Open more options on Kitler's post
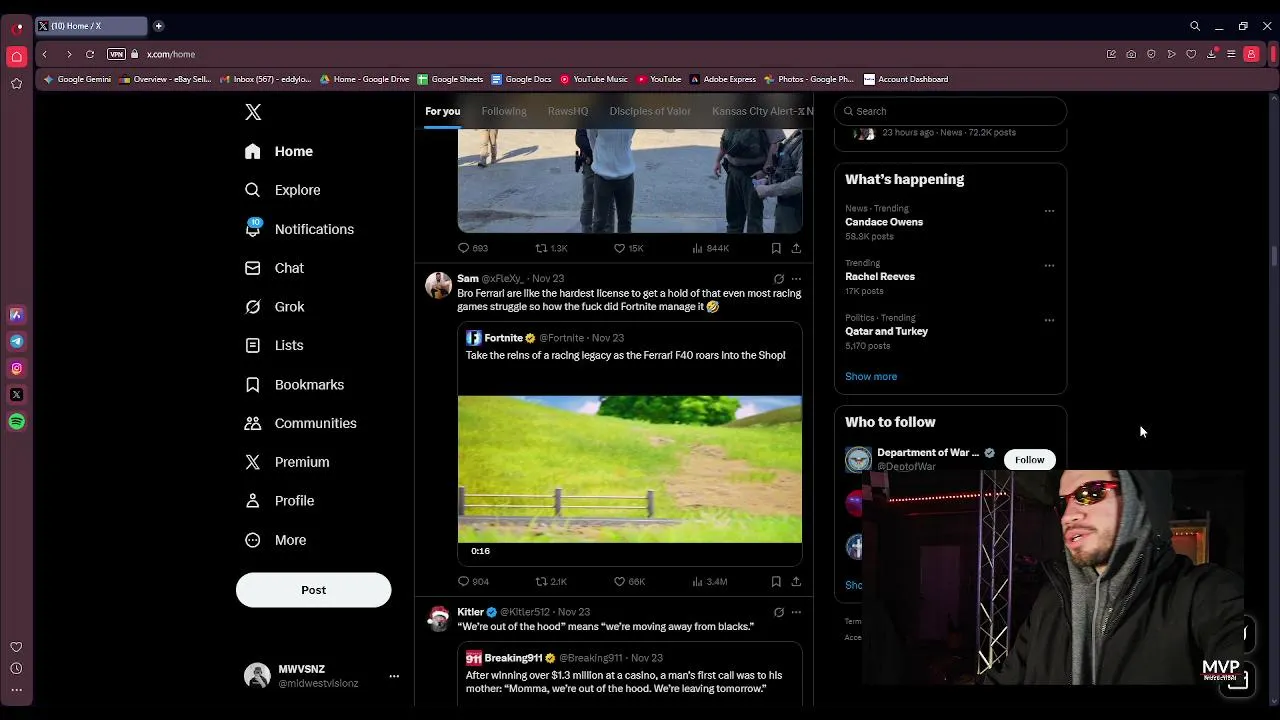The image size is (1280, 720). pos(796,612)
